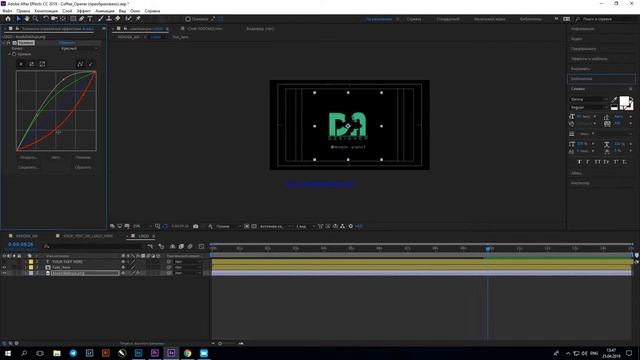The height and width of the screenshot is (360, 640).
Task: Select the Roto Brush tool
Action: coord(129,19)
